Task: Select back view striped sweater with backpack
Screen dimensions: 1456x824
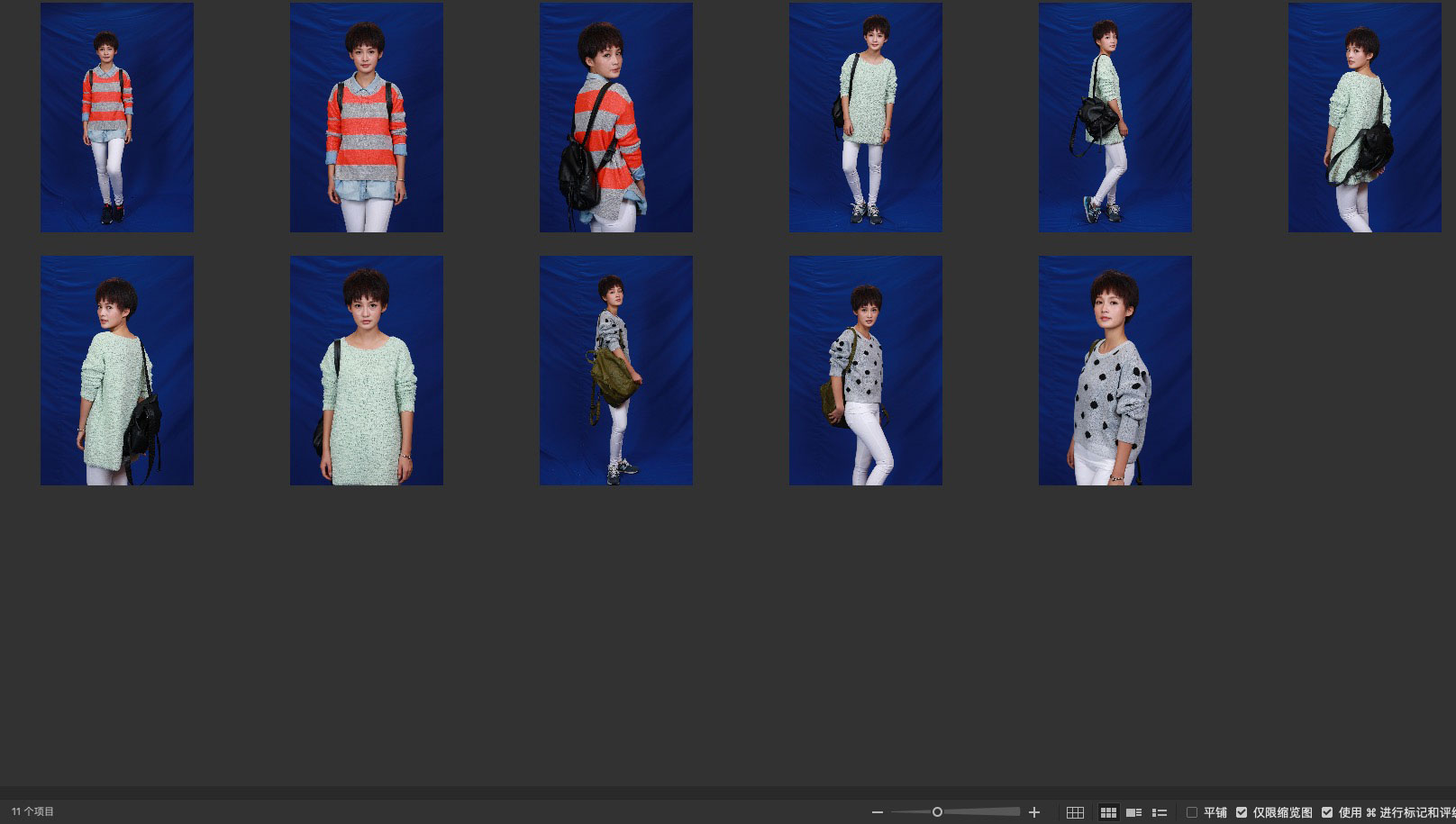Action: coord(616,117)
